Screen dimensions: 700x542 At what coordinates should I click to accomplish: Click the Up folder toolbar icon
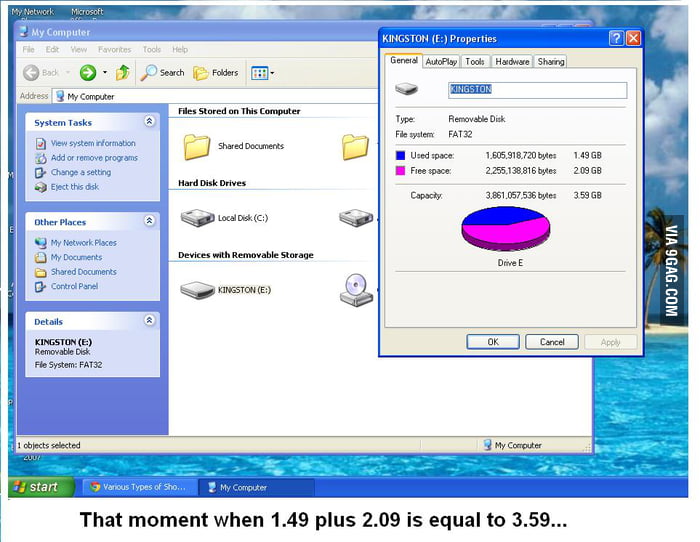pos(122,73)
